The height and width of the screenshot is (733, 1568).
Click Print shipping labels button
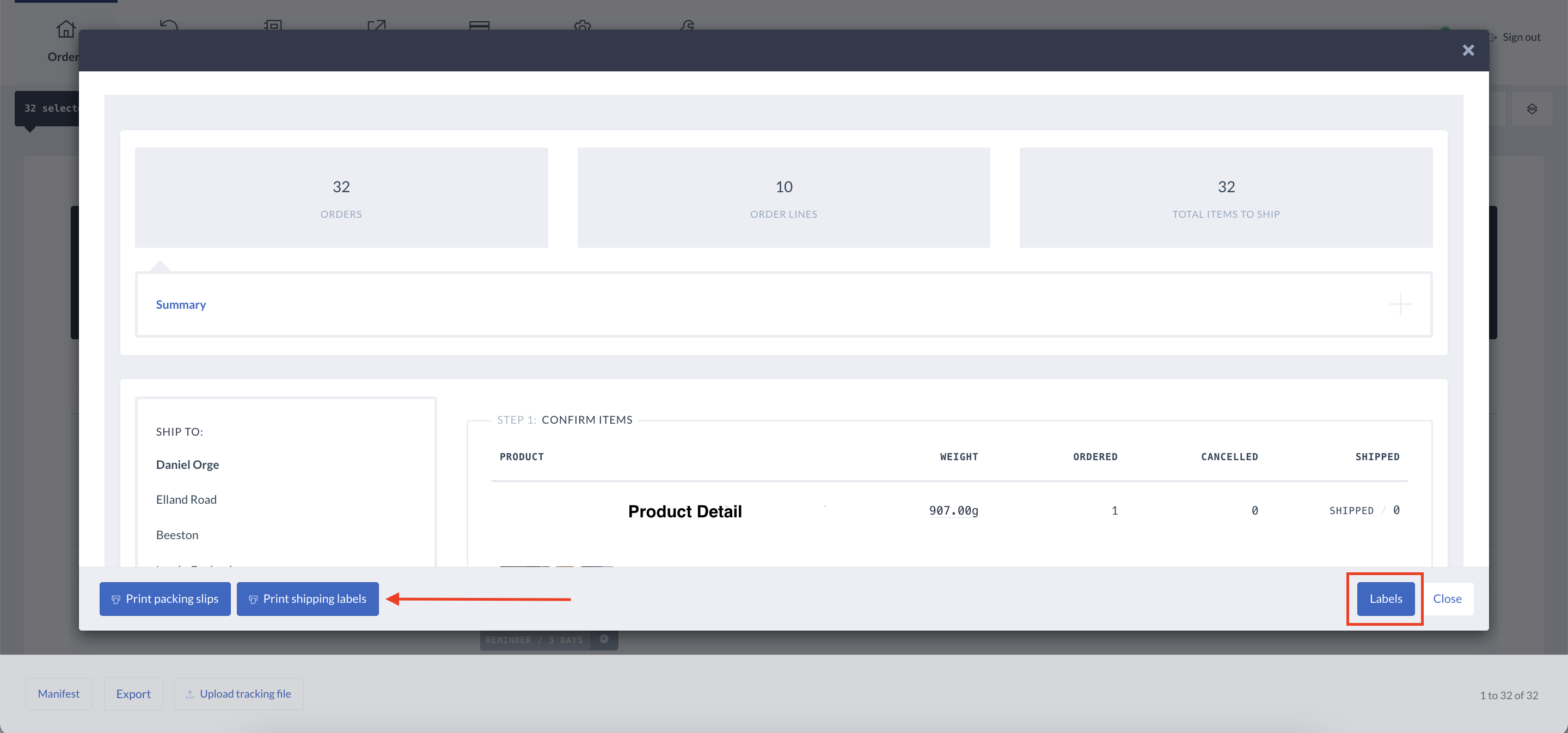click(x=308, y=598)
